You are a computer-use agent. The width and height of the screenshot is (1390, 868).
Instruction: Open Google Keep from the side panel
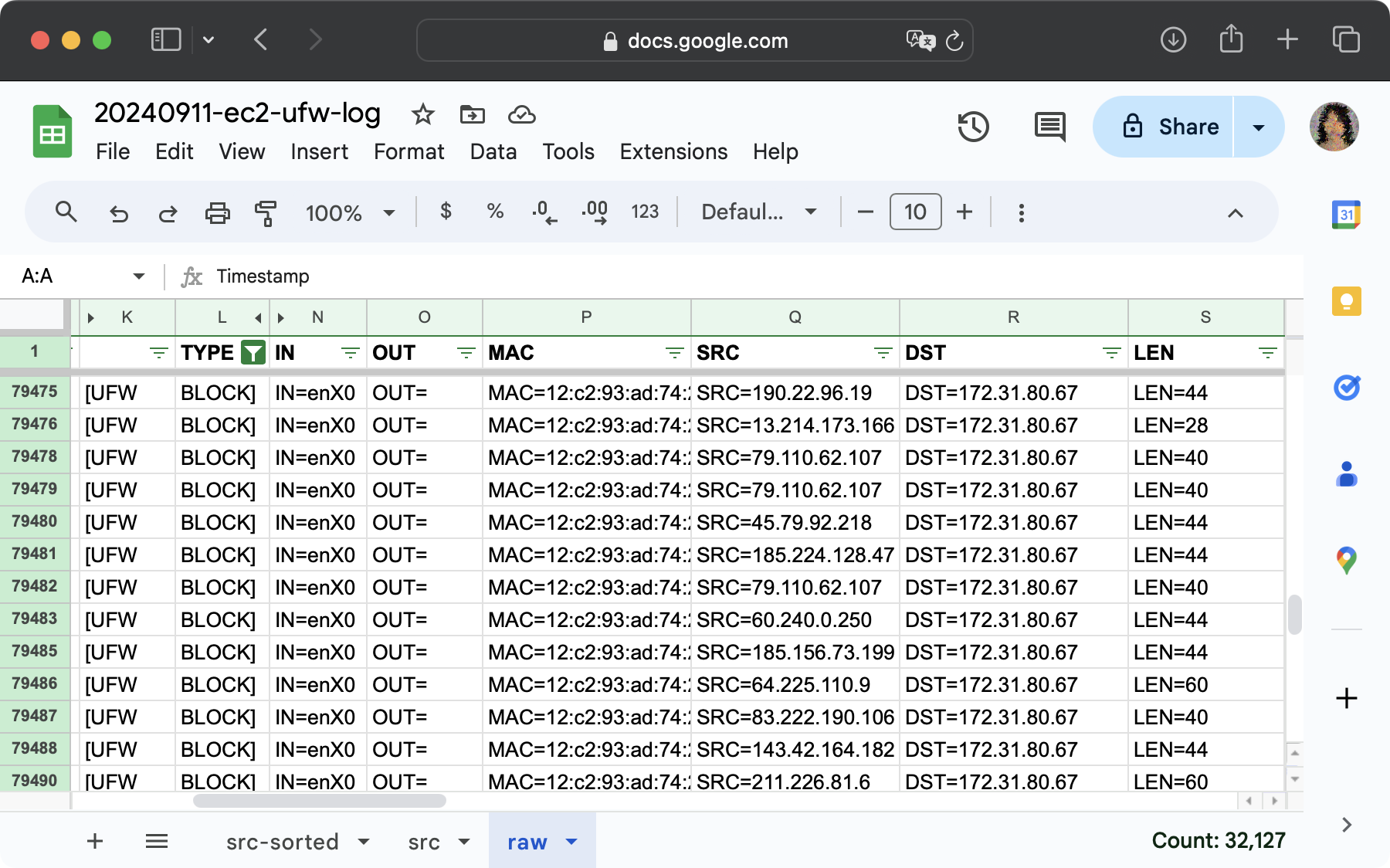click(1347, 301)
